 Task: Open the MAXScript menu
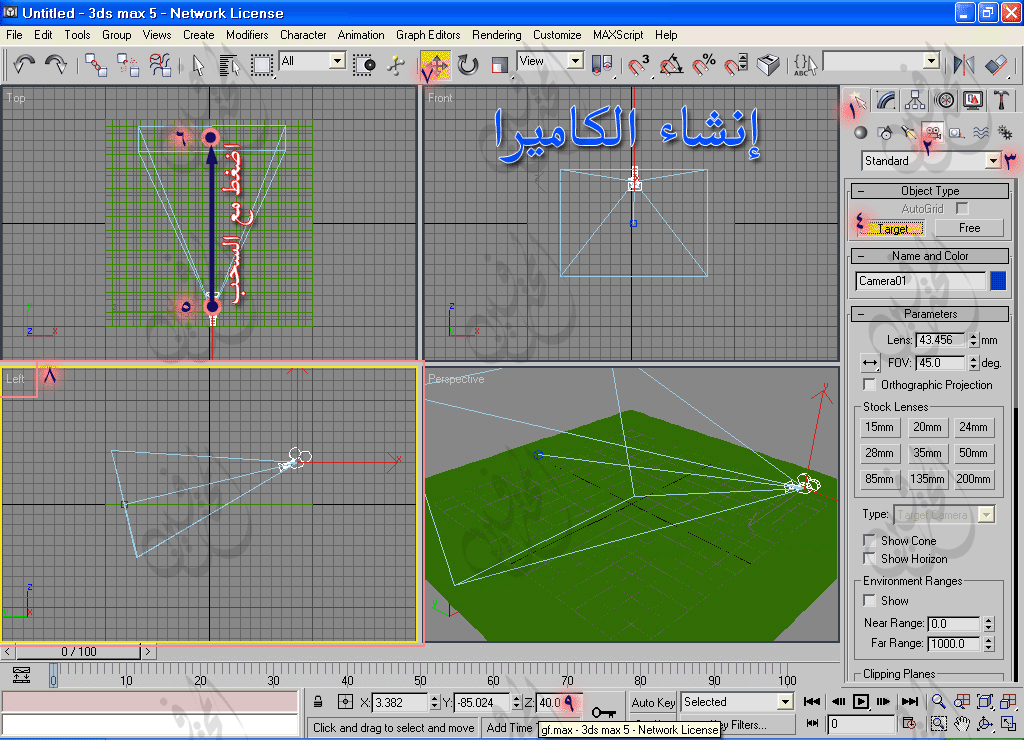tap(618, 35)
